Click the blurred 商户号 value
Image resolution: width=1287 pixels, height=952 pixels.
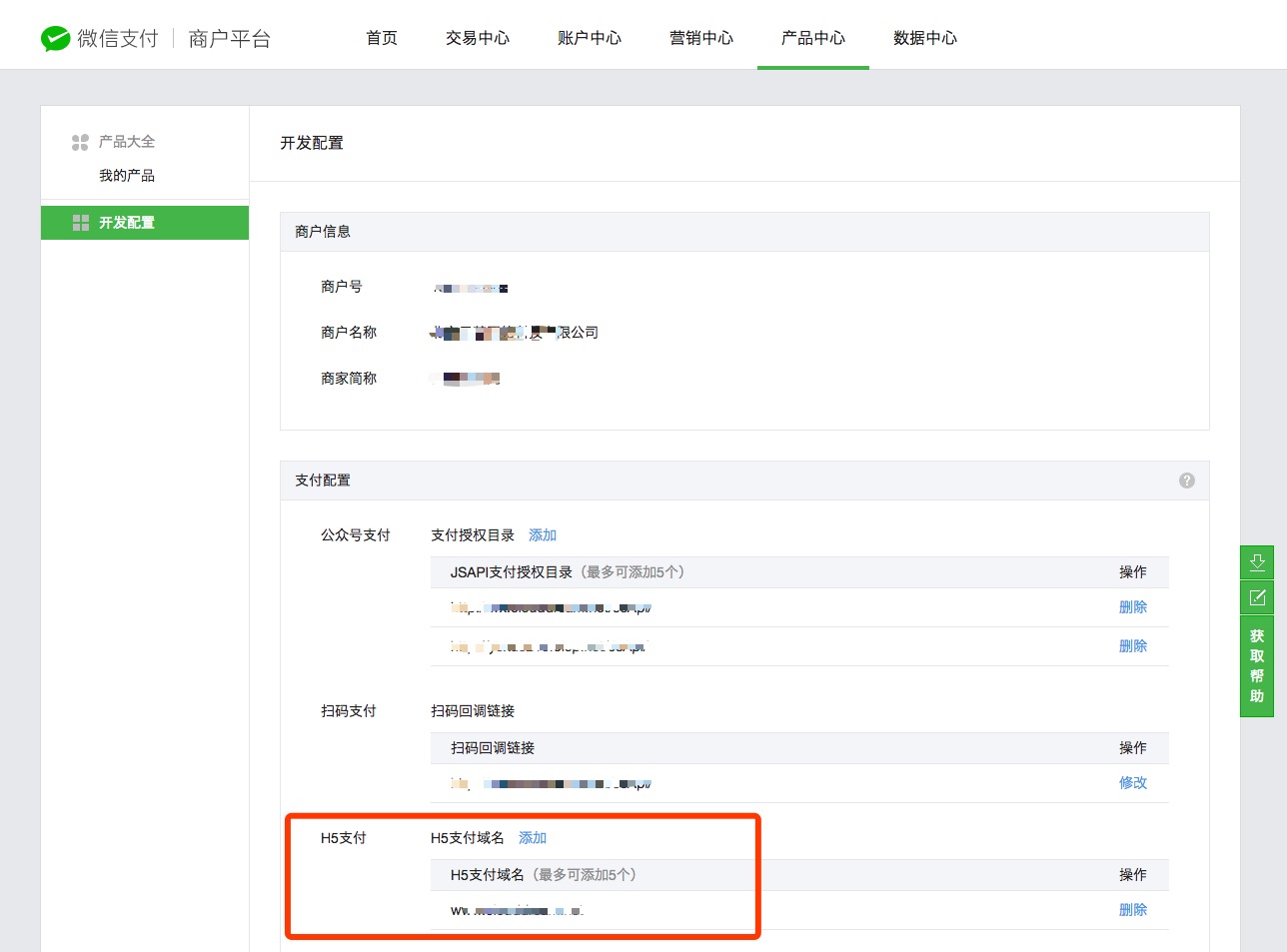click(x=471, y=288)
